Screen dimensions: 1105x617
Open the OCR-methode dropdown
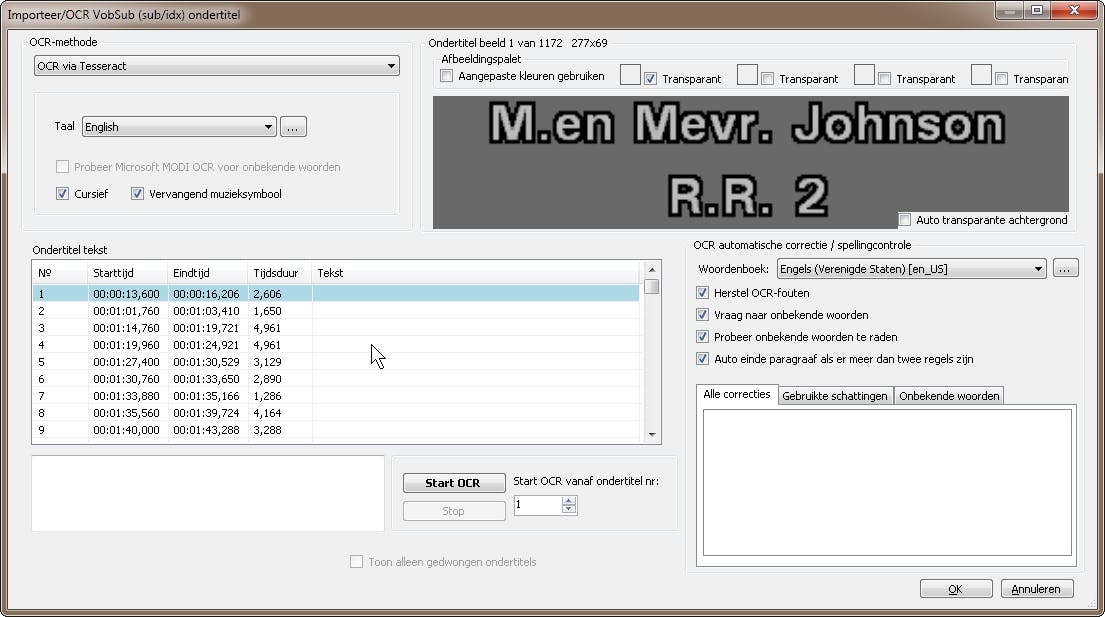click(216, 66)
